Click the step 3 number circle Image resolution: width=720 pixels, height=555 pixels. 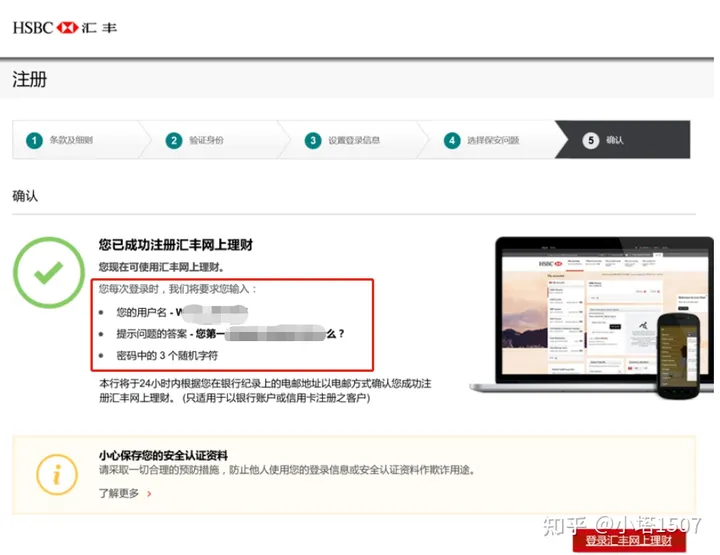(x=313, y=140)
